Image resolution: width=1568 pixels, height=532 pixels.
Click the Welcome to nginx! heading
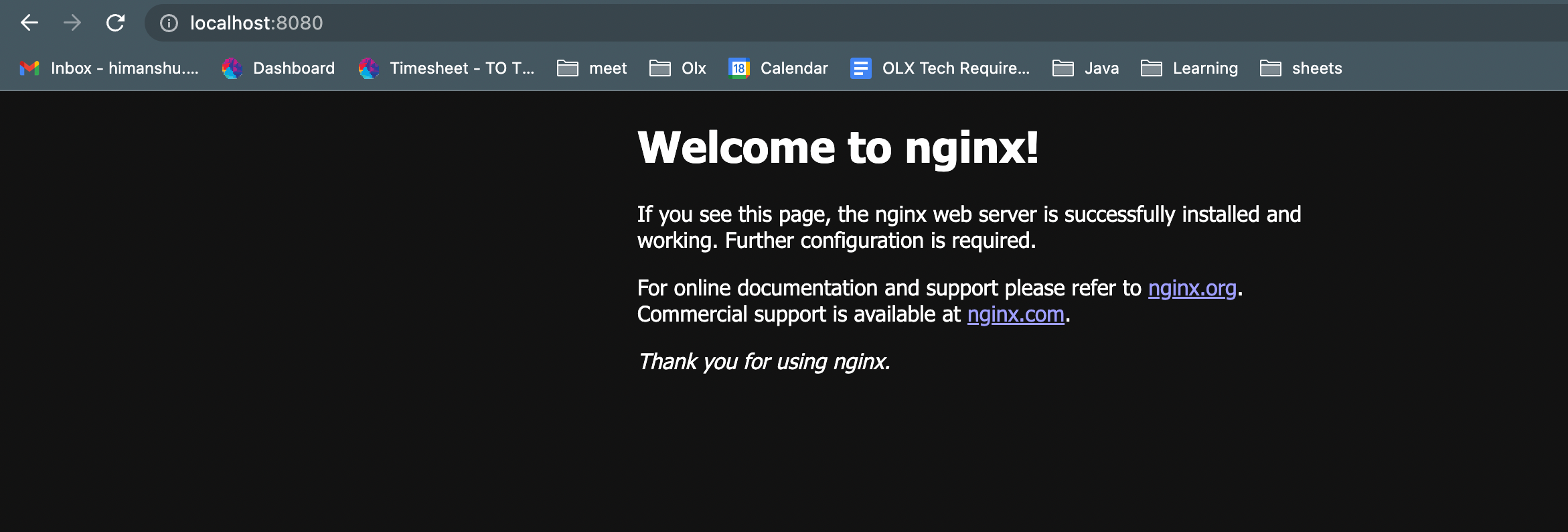point(838,147)
